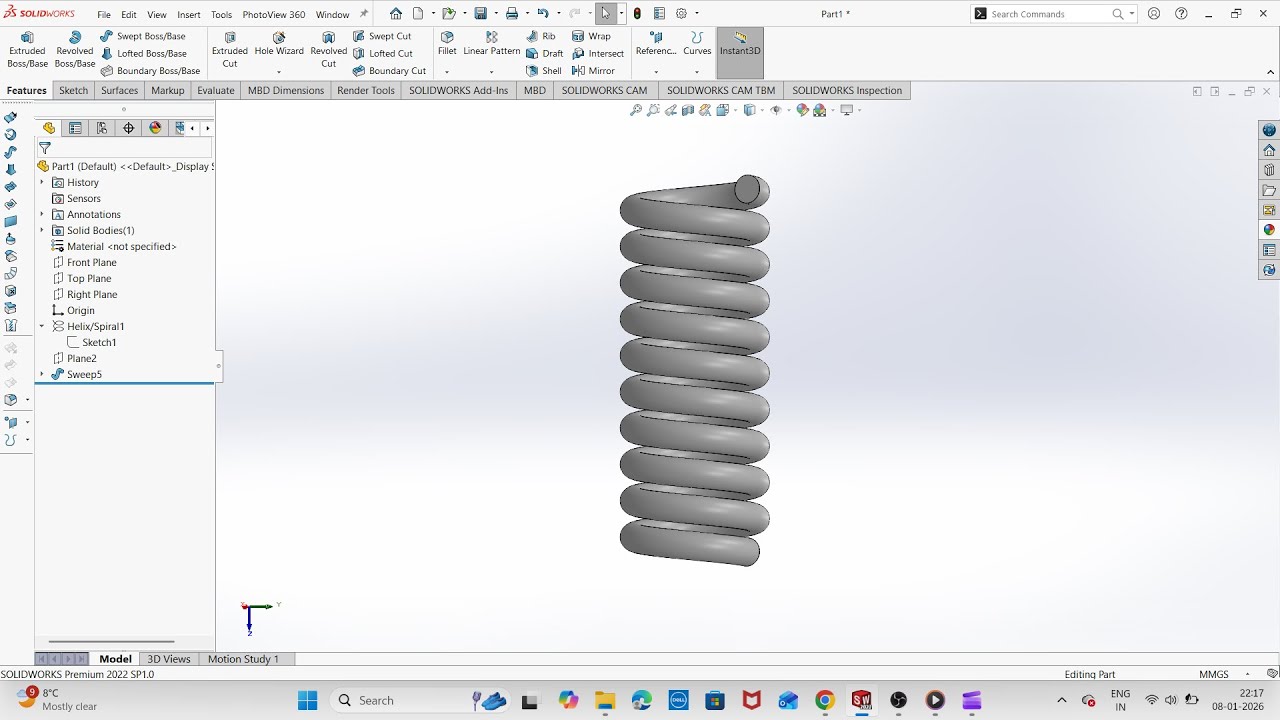Toggle Instant3D mode
The image size is (1280, 720).
(x=740, y=53)
